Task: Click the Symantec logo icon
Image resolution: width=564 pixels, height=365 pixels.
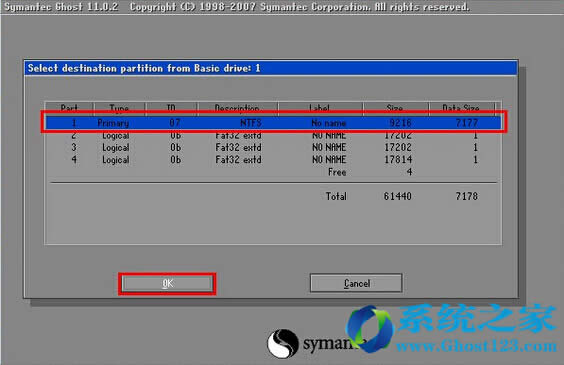Action: (283, 343)
